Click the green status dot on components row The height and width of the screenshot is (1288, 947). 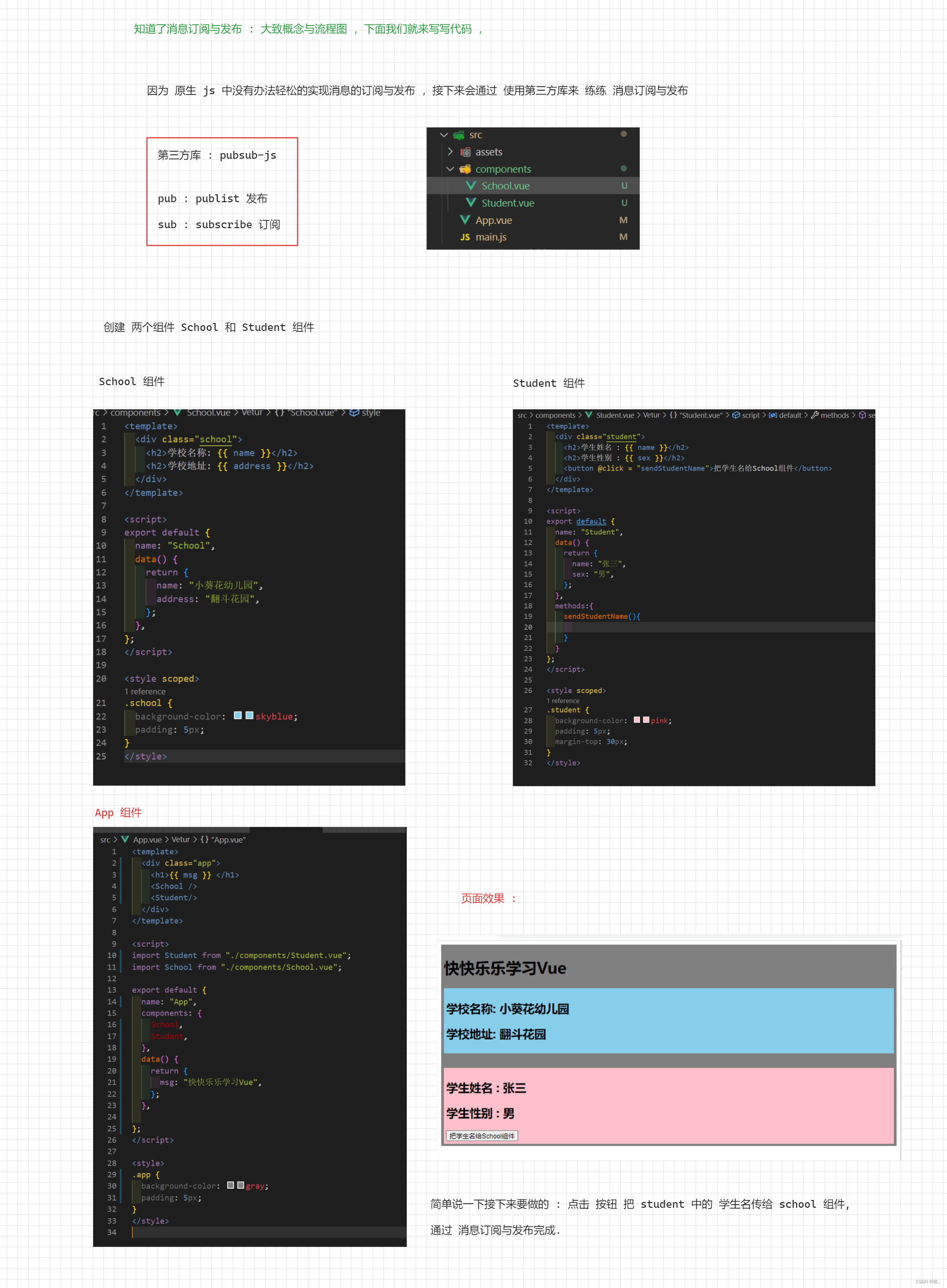tap(624, 169)
